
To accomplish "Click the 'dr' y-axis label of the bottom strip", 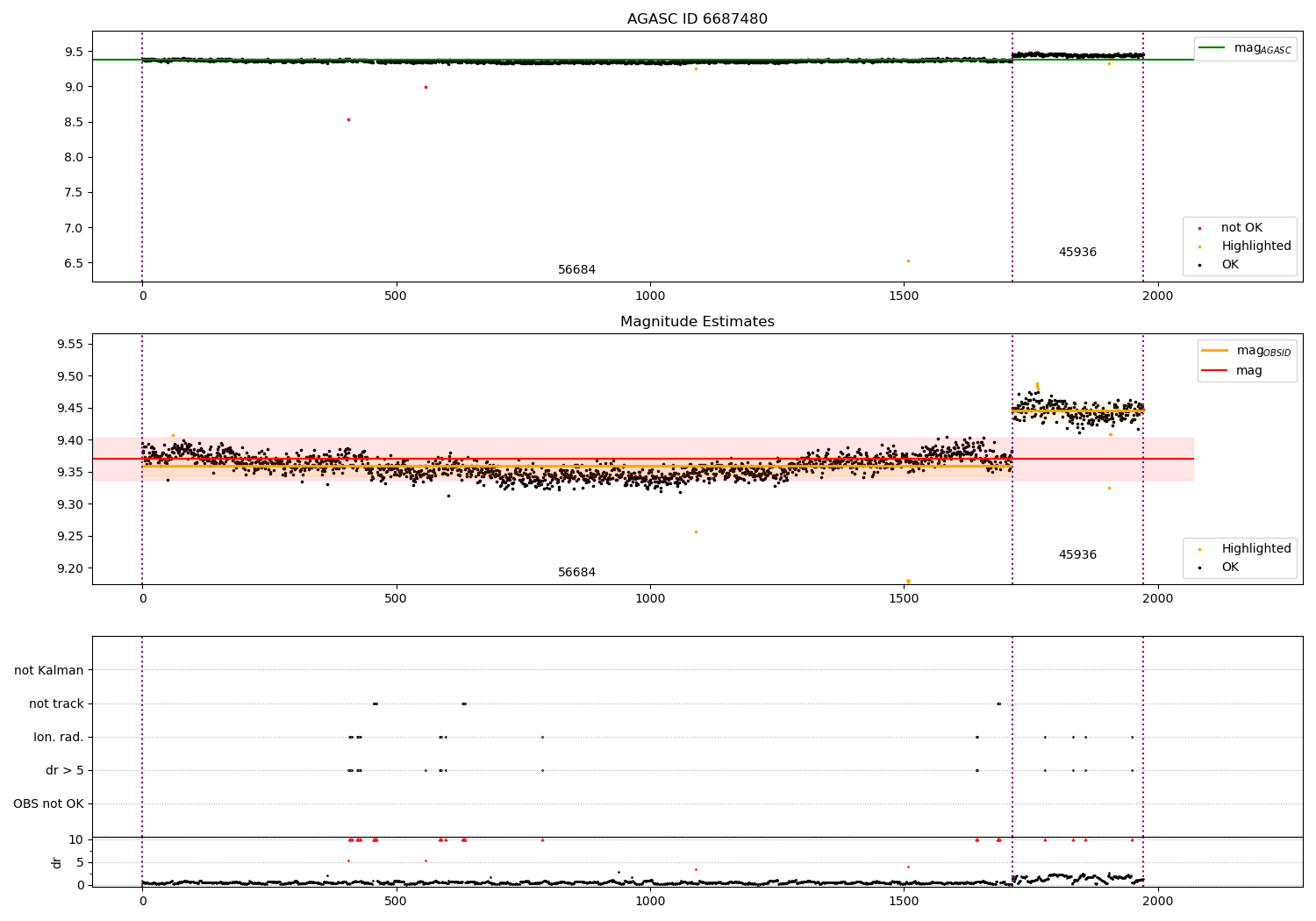I will [57, 862].
